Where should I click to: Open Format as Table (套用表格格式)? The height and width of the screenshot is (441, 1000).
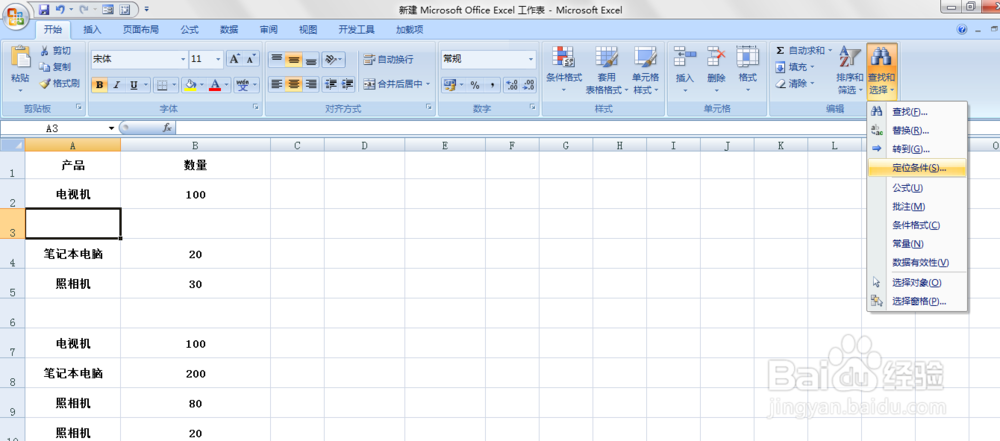click(x=607, y=69)
